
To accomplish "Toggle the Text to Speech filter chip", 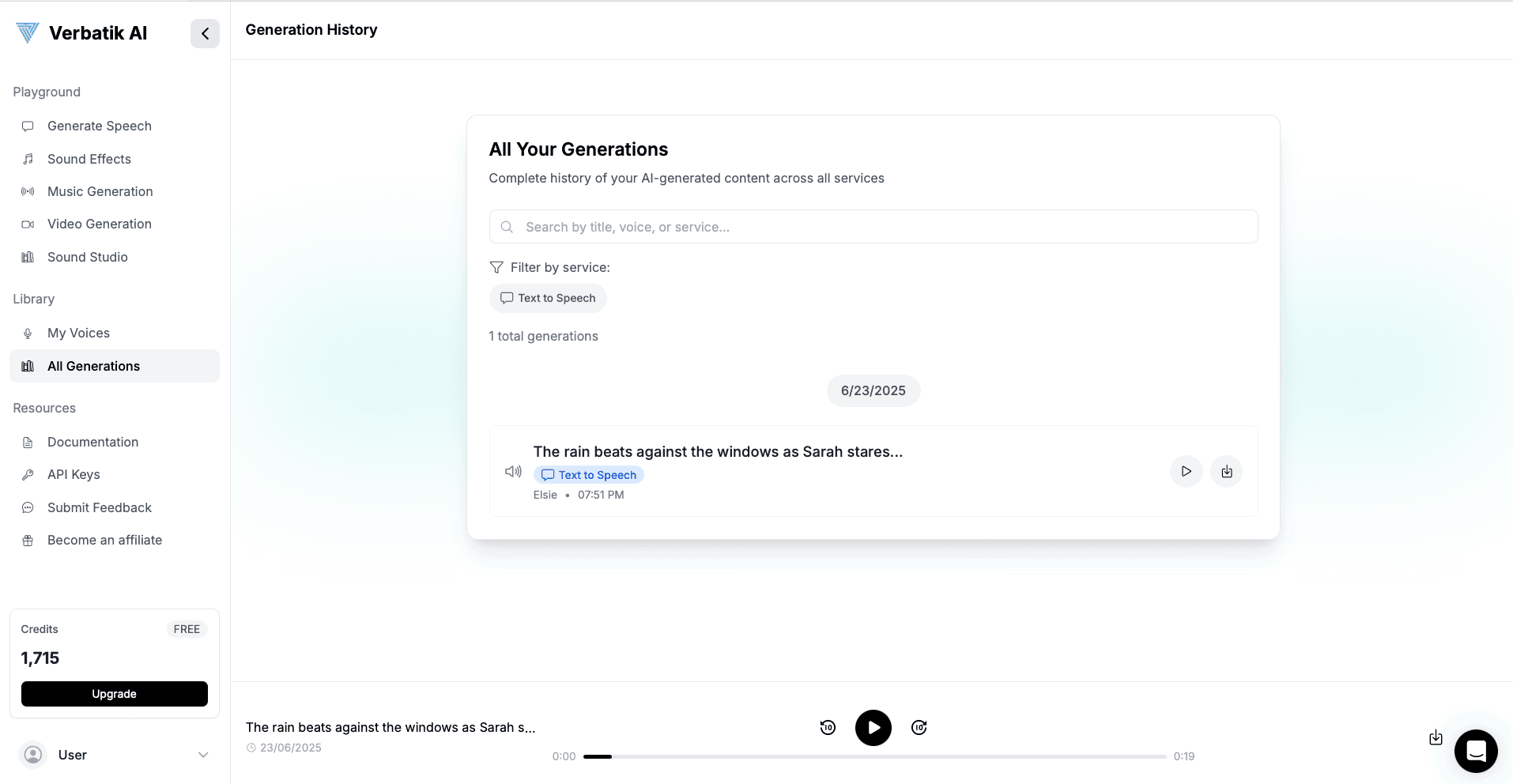I will pos(548,298).
